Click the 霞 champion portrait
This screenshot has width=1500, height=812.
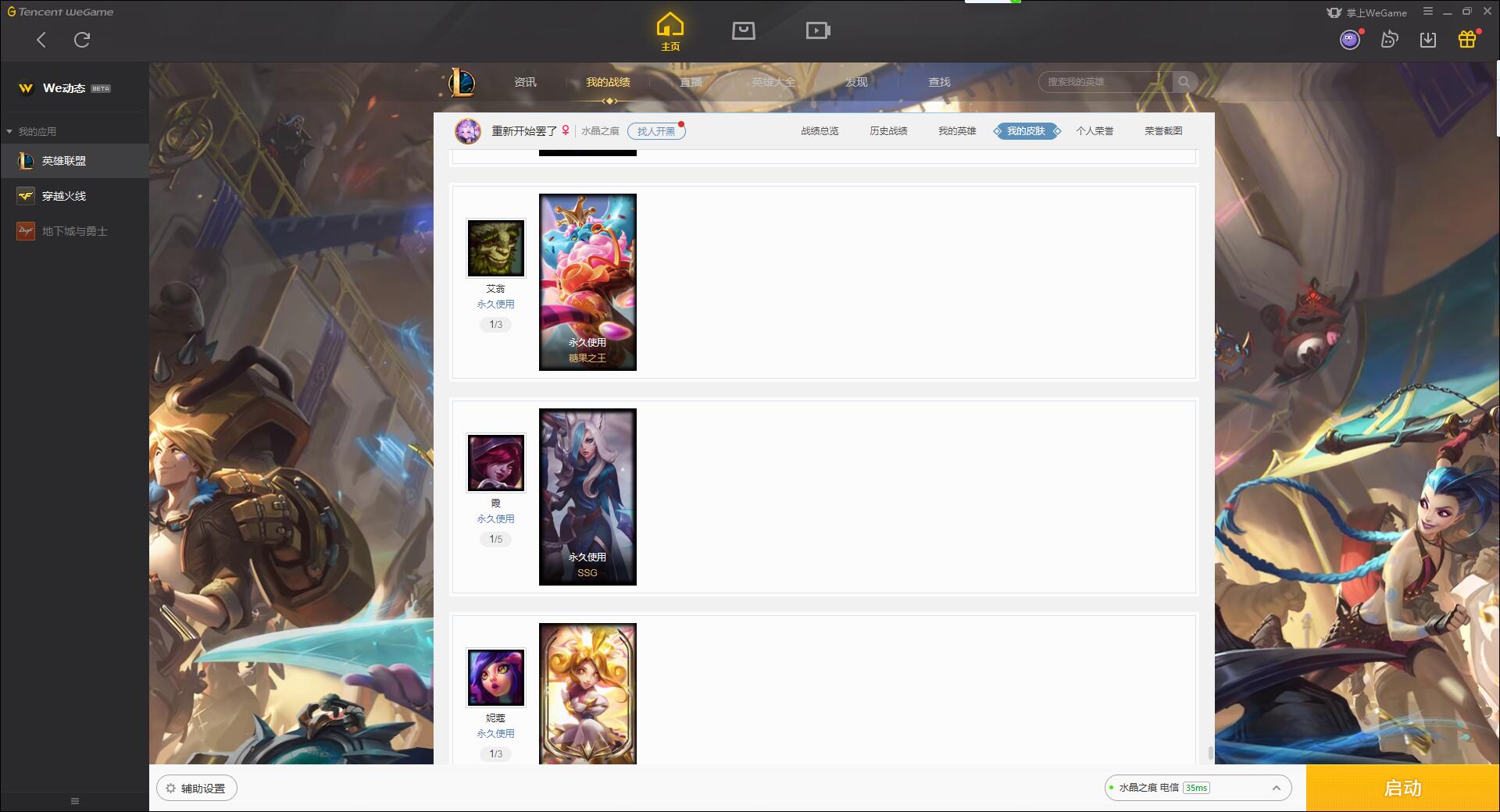[x=495, y=463]
